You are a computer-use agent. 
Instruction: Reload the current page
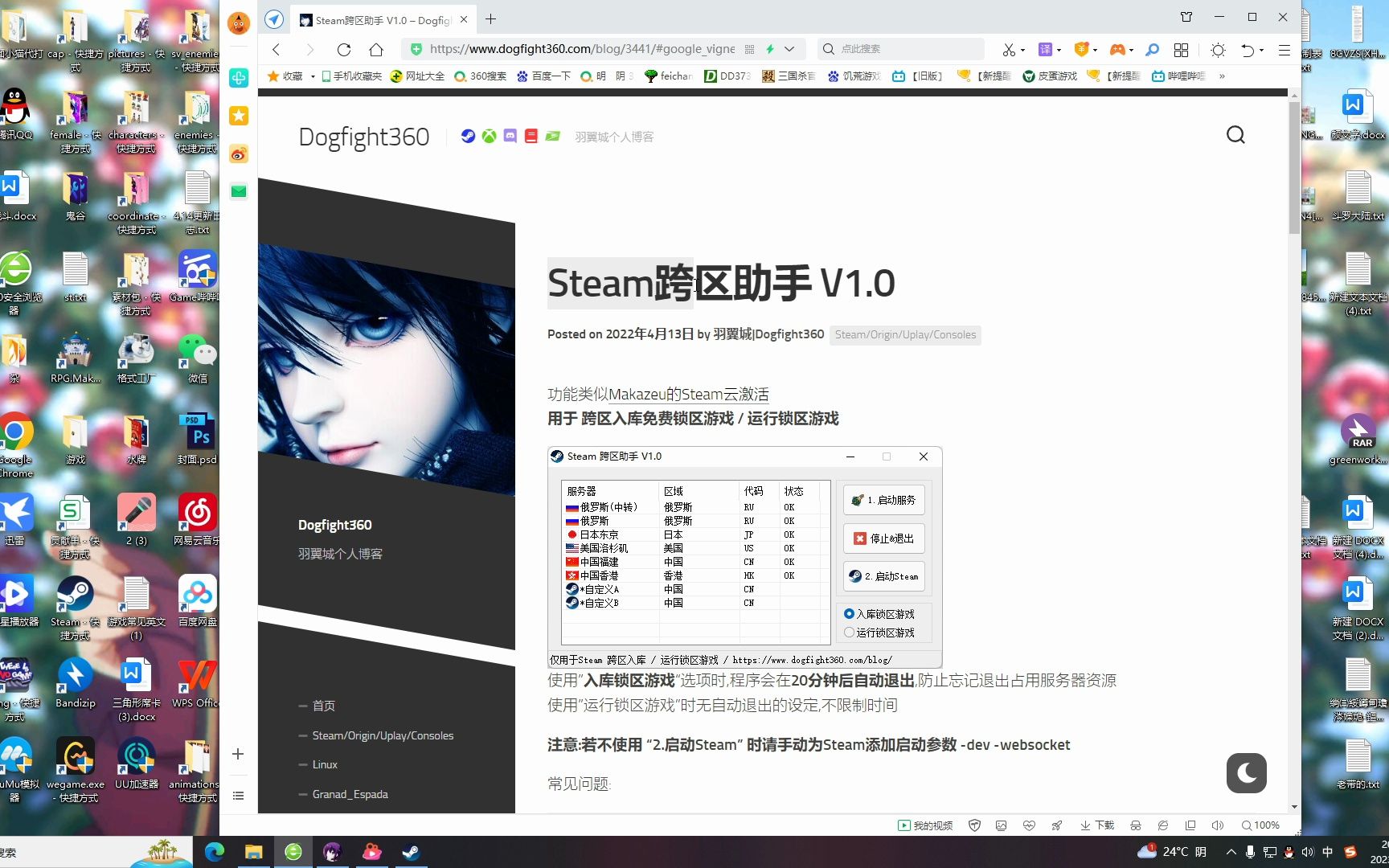pyautogui.click(x=344, y=50)
